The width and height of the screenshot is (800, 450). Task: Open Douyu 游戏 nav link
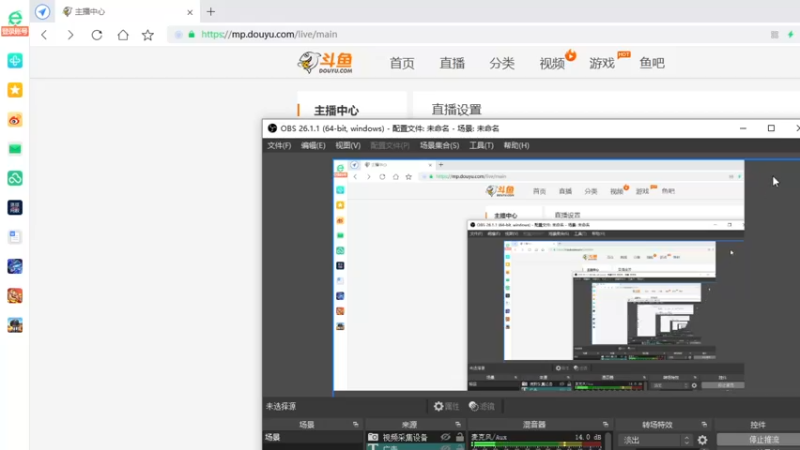(x=602, y=63)
